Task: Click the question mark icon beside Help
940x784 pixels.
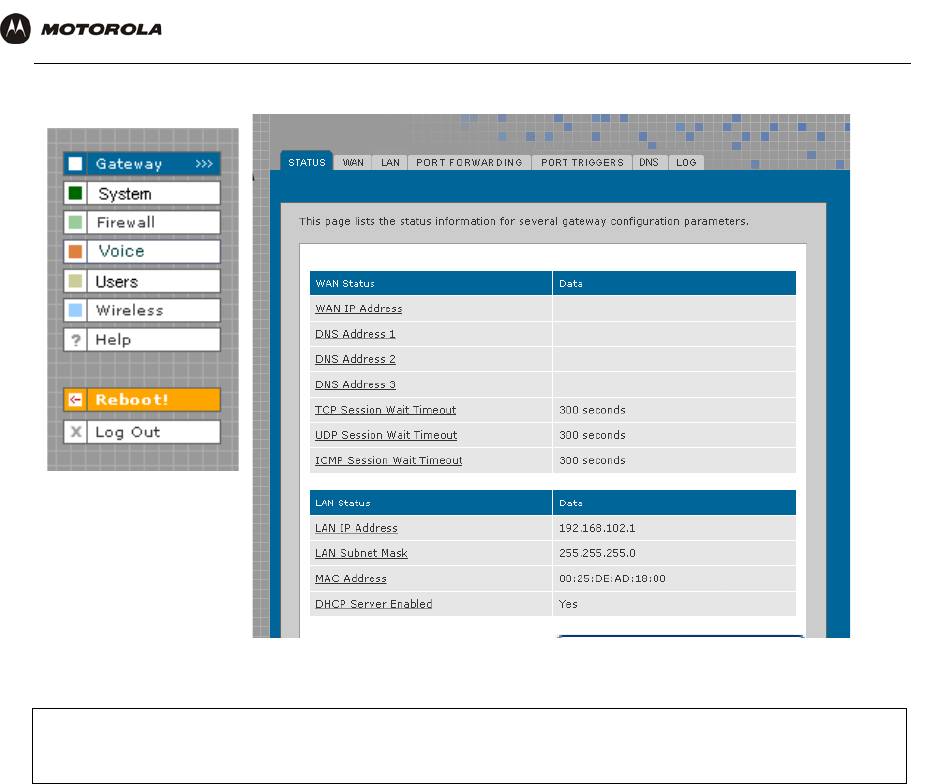Action: (x=76, y=340)
